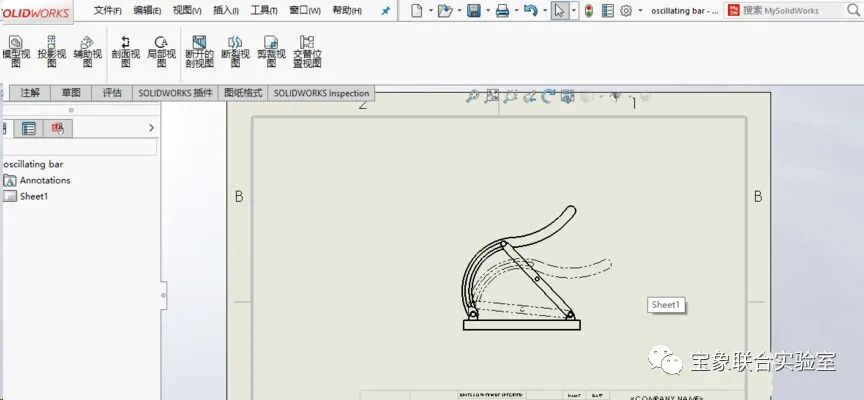This screenshot has height=400, width=864.
Task: Click the MySolidWorks search magnifier
Action: [852, 10]
